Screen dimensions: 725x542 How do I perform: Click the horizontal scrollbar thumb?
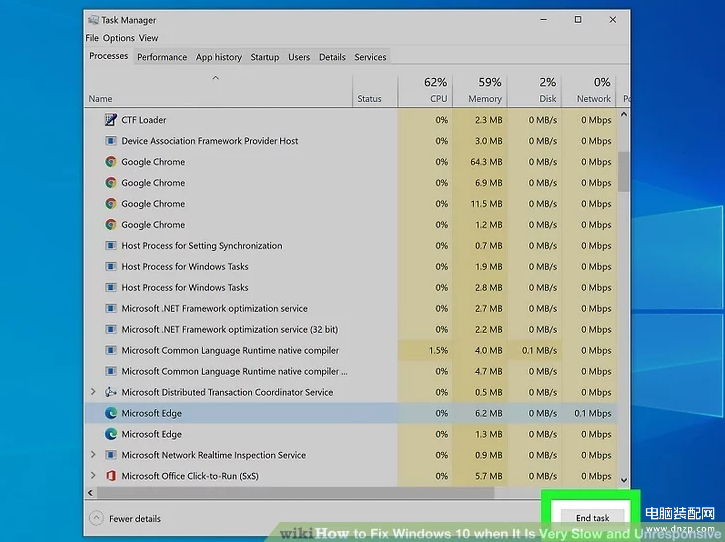coord(295,493)
